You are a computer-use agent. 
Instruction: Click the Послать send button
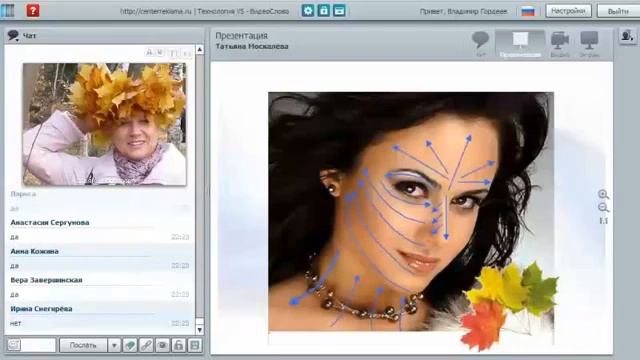(83, 345)
